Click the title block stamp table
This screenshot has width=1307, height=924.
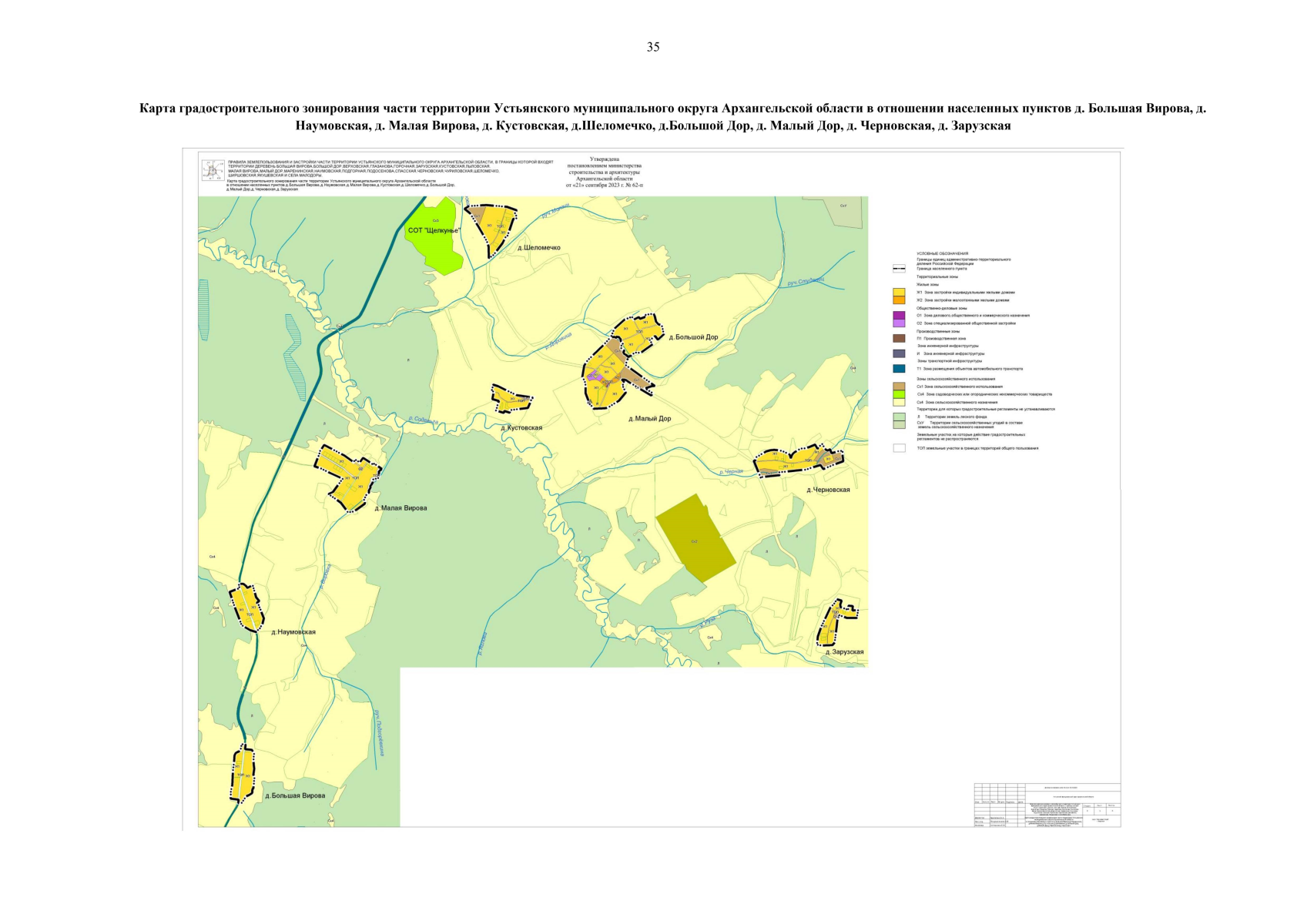point(1047,805)
